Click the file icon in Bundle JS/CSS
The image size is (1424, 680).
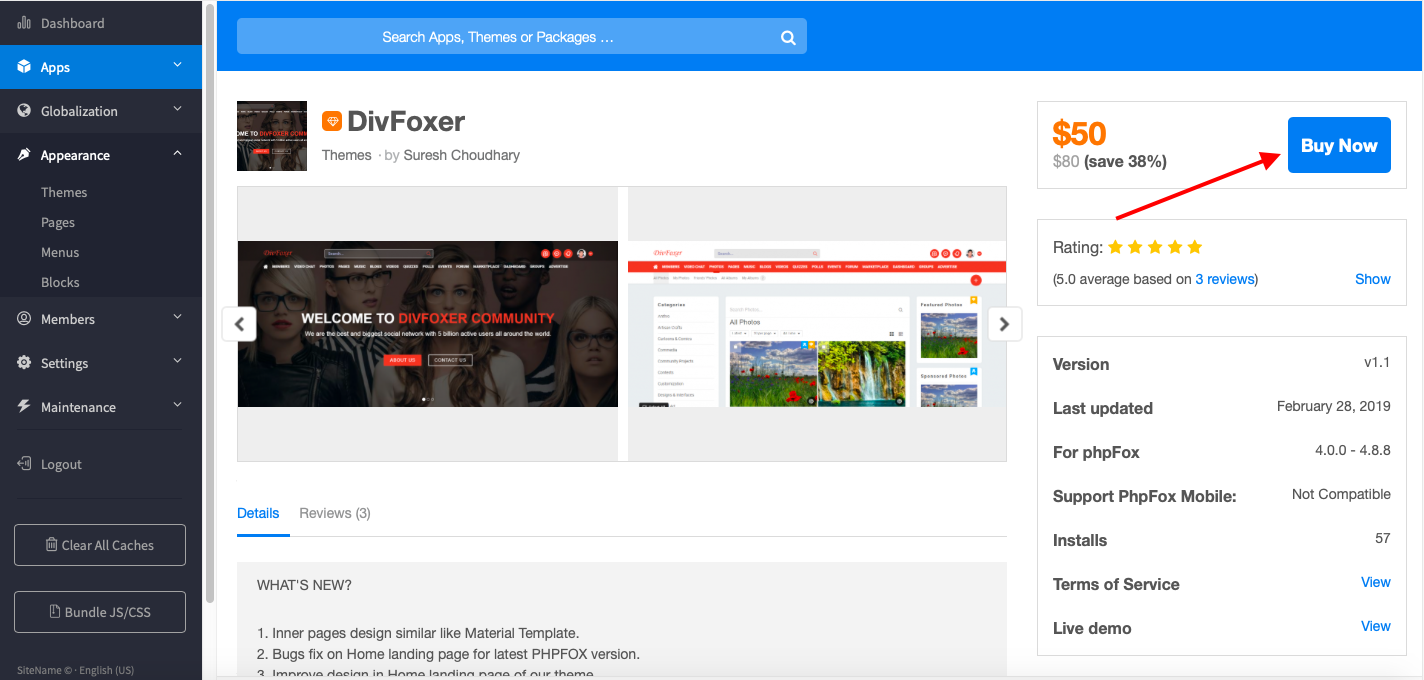(x=55, y=612)
